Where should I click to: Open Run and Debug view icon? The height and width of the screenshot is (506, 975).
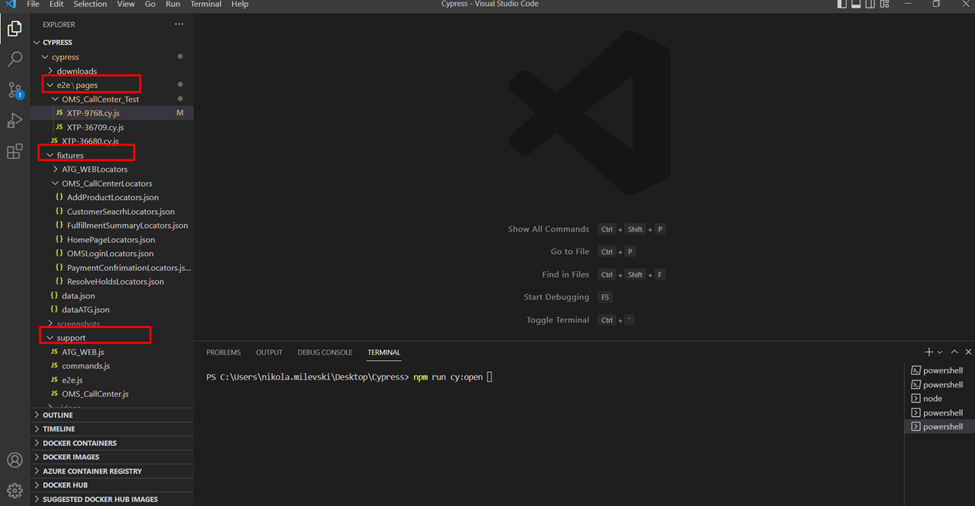click(15, 121)
